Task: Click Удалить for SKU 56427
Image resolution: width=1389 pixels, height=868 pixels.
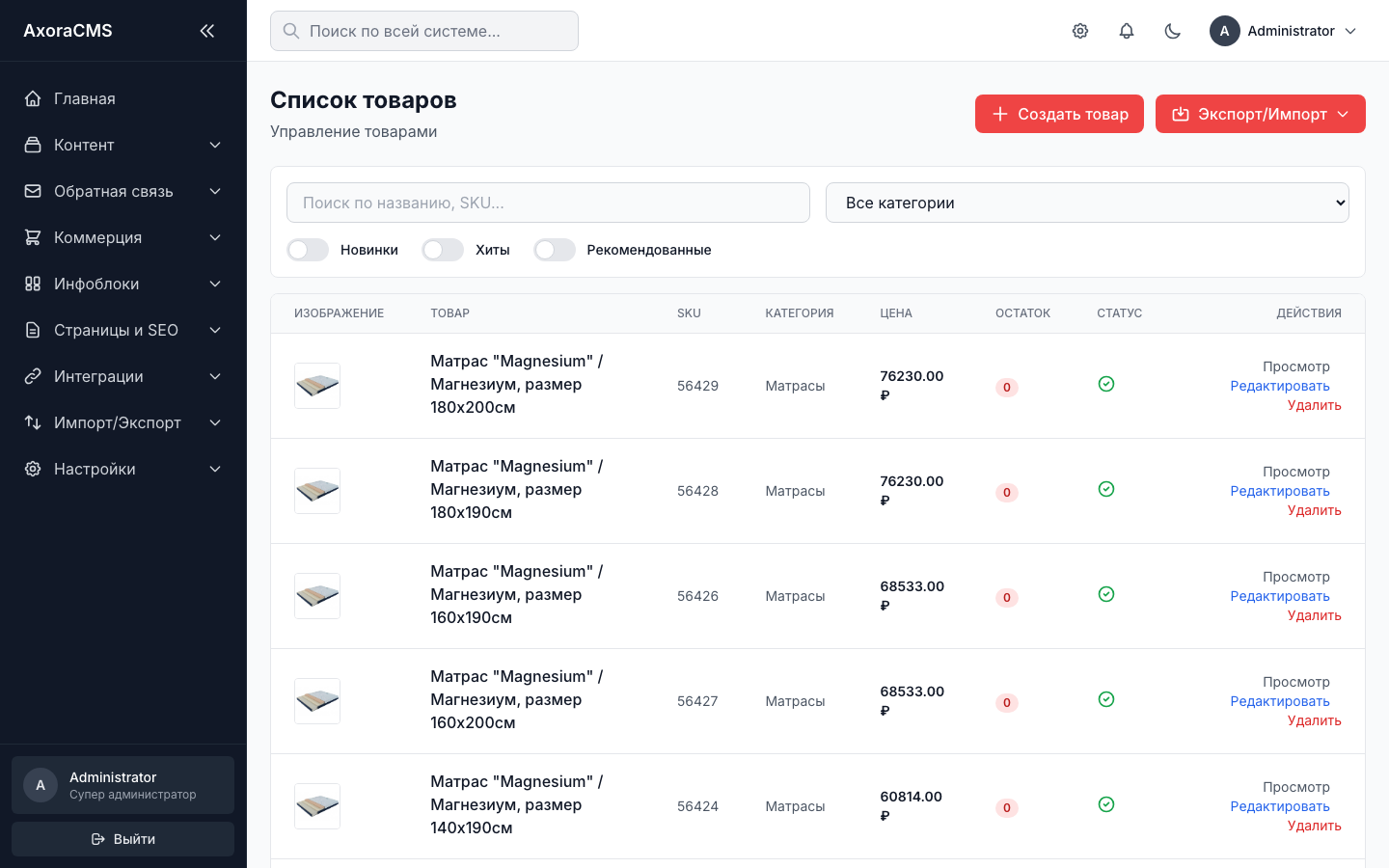Action: pyautogui.click(x=1314, y=720)
